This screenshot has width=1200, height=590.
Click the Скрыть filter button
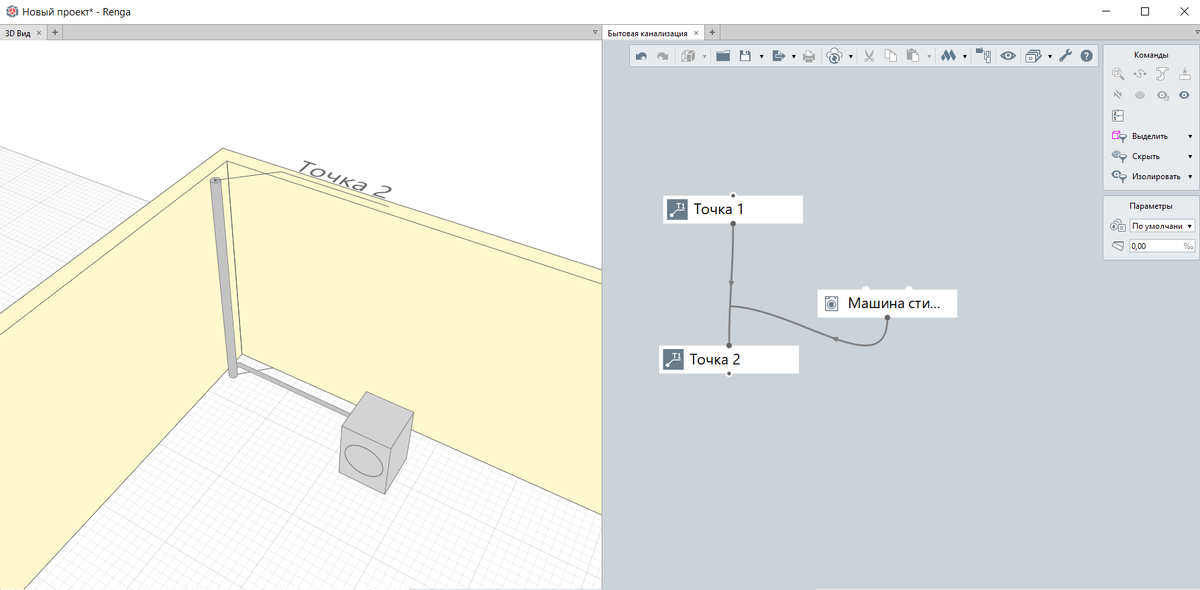click(1145, 156)
